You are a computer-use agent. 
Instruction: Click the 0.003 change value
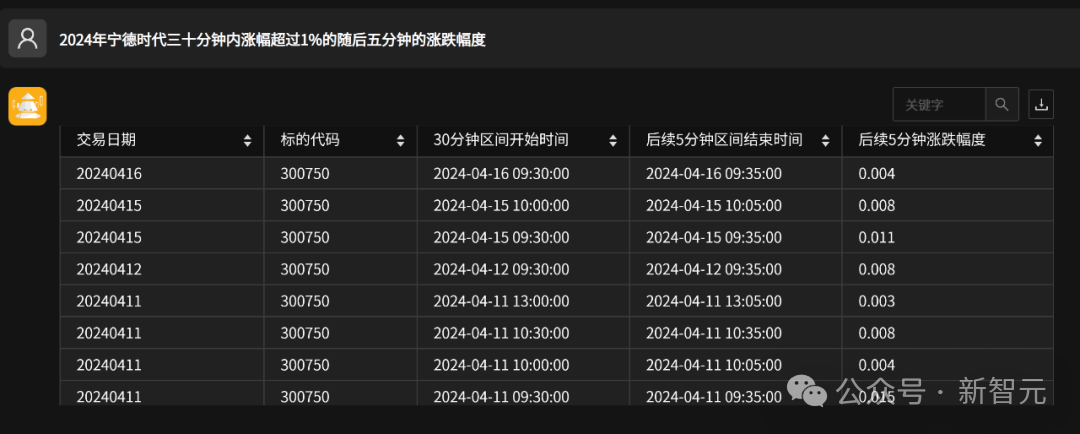(x=876, y=302)
